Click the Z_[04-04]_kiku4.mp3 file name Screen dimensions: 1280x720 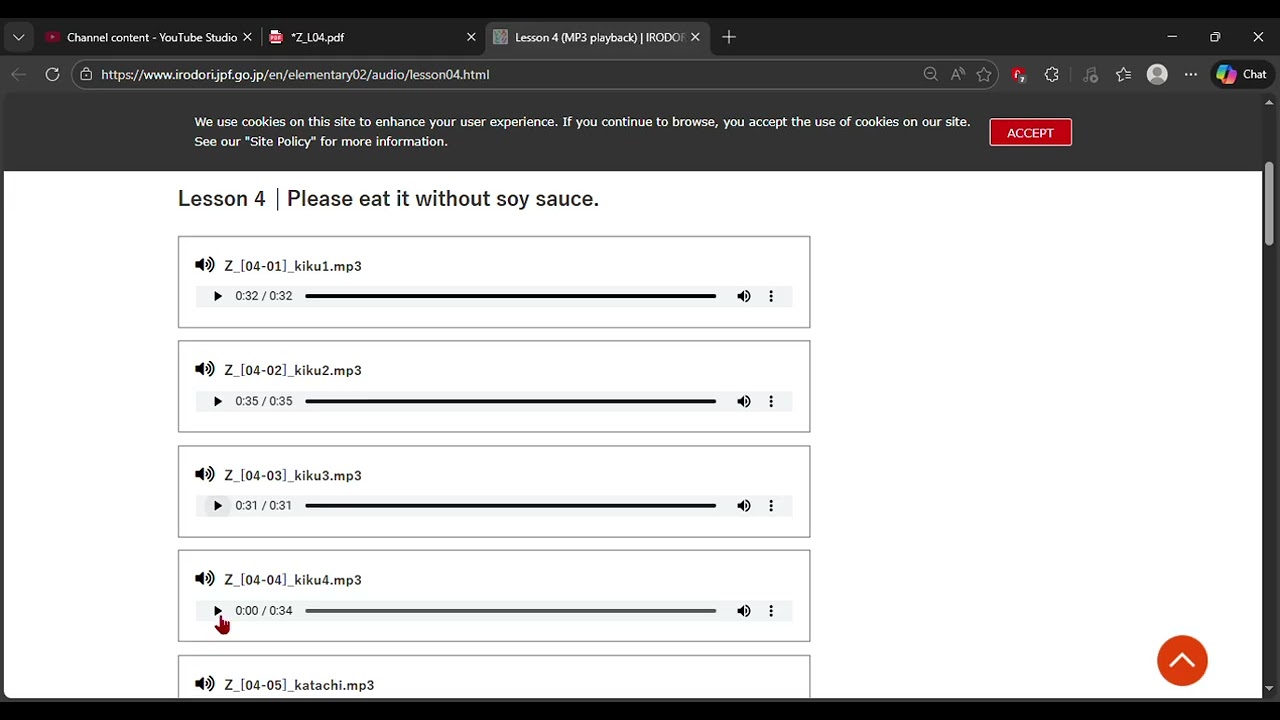click(x=293, y=580)
